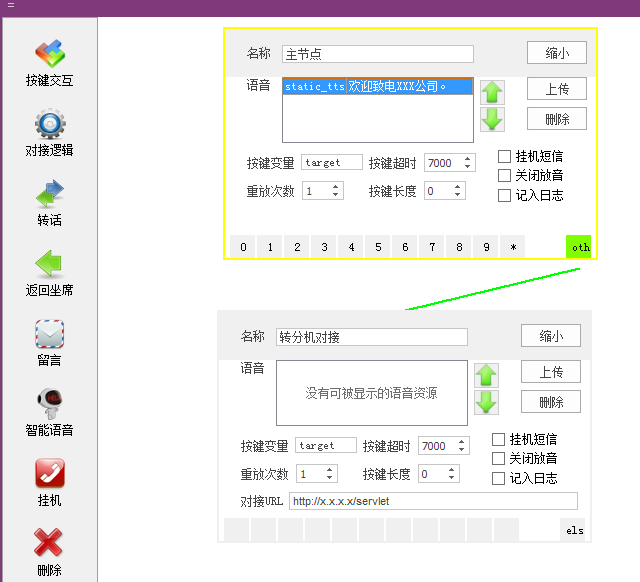Image resolution: width=640 pixels, height=582 pixels.
Task: Click 缩小 button in 主节点 panel
Action: [557, 53]
